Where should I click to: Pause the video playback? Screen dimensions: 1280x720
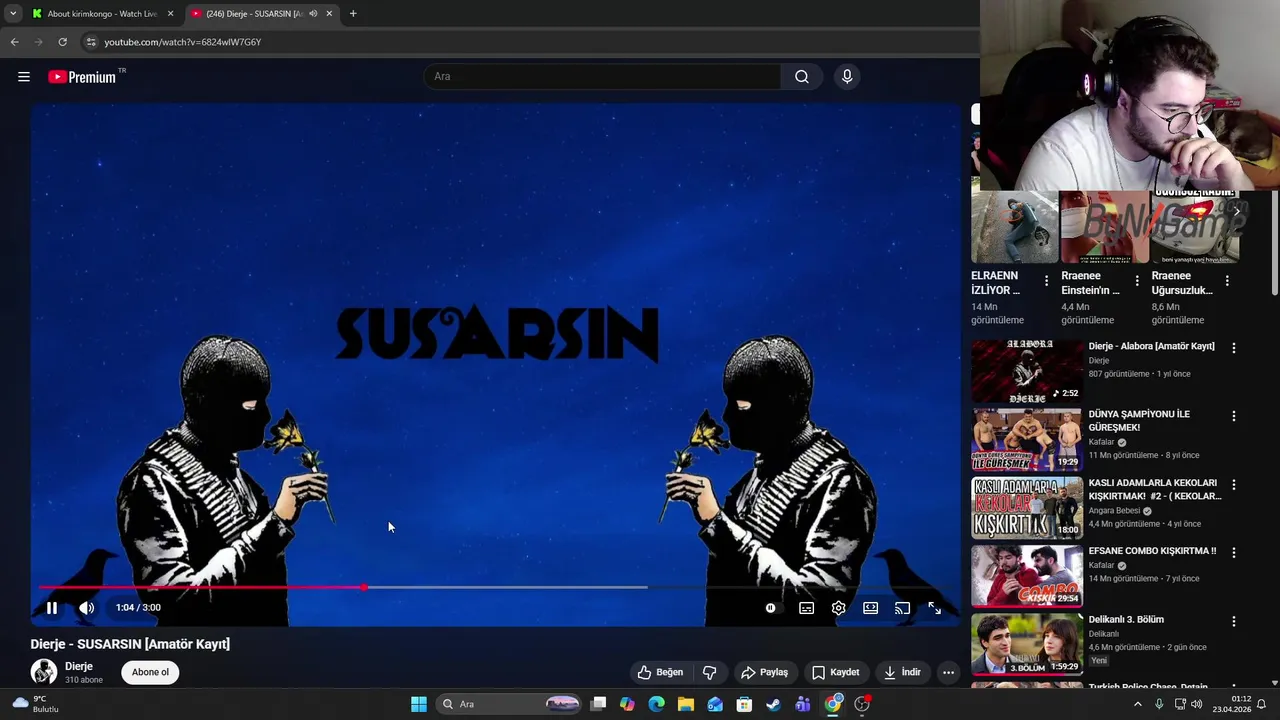click(x=52, y=607)
